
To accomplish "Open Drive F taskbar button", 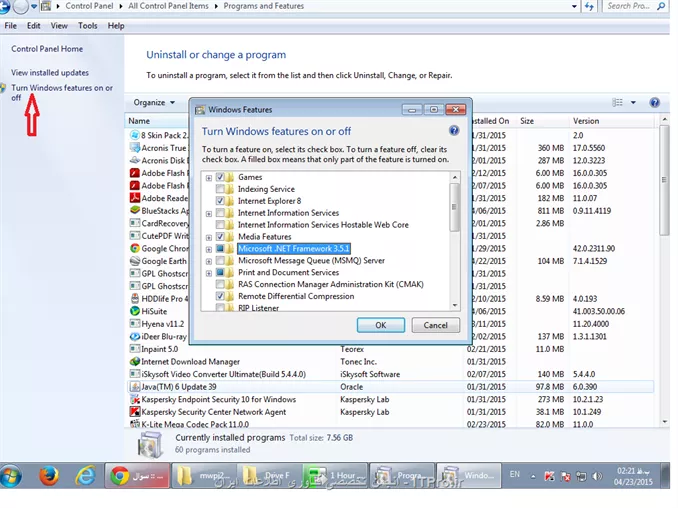I will click(x=270, y=476).
